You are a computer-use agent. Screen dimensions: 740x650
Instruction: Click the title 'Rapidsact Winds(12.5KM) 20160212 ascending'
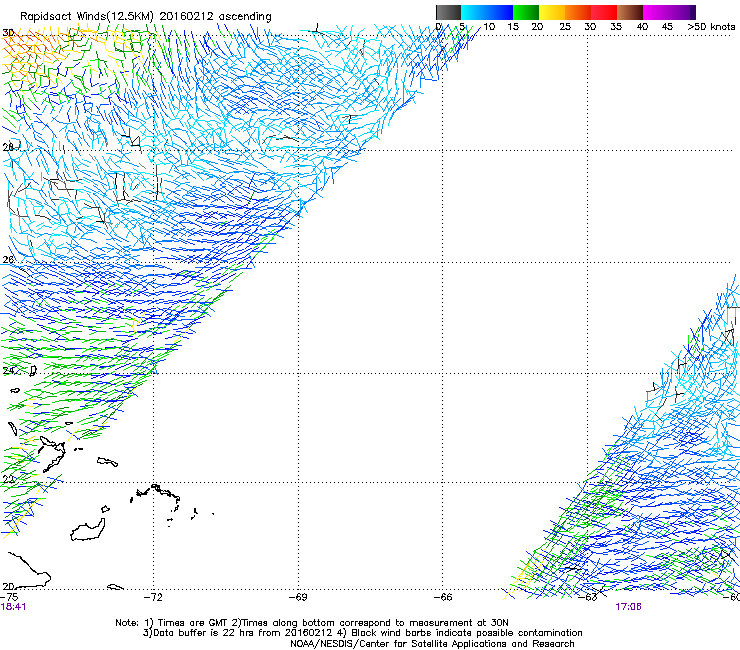[x=146, y=17]
